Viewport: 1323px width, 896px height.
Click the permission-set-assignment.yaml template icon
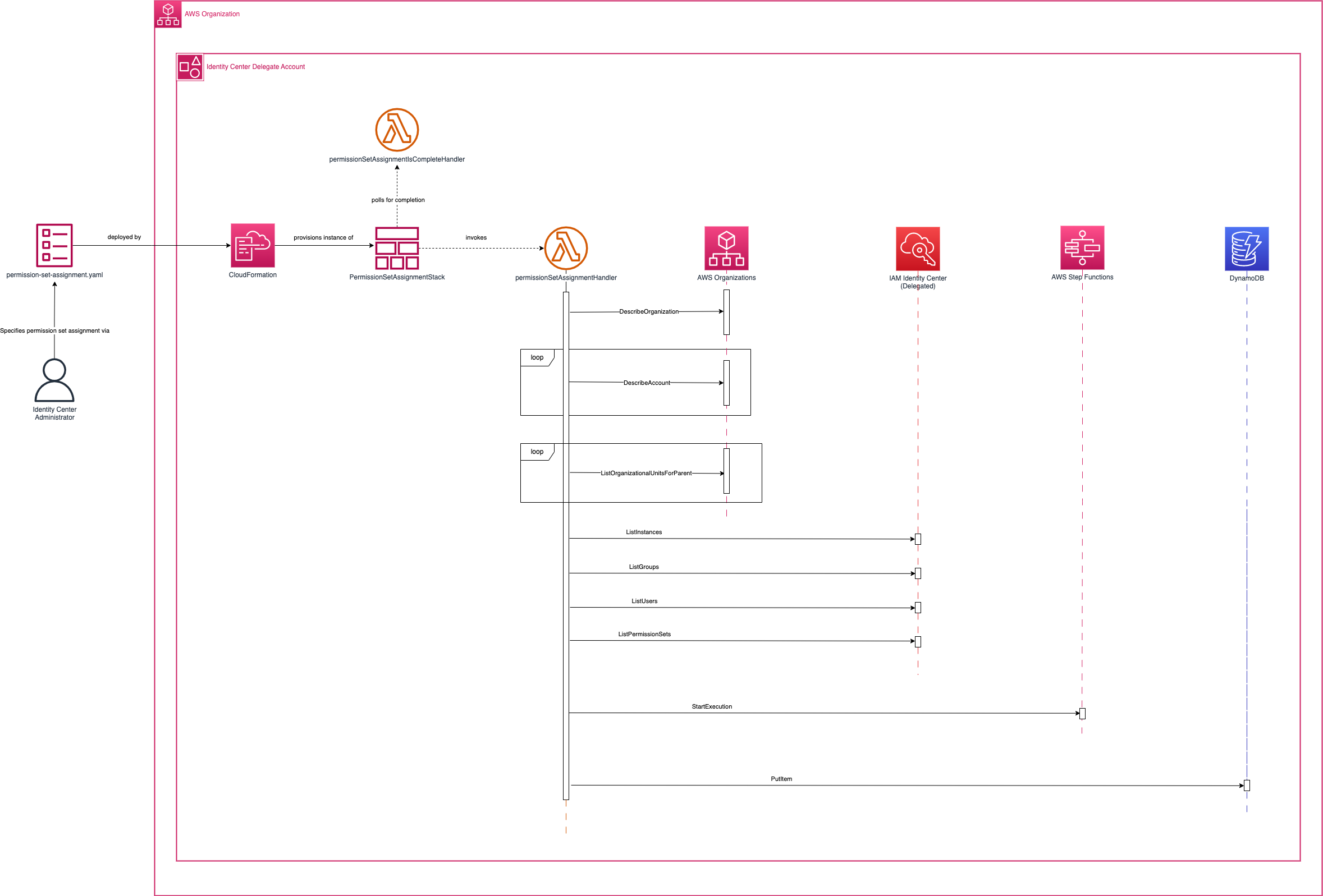[54, 245]
